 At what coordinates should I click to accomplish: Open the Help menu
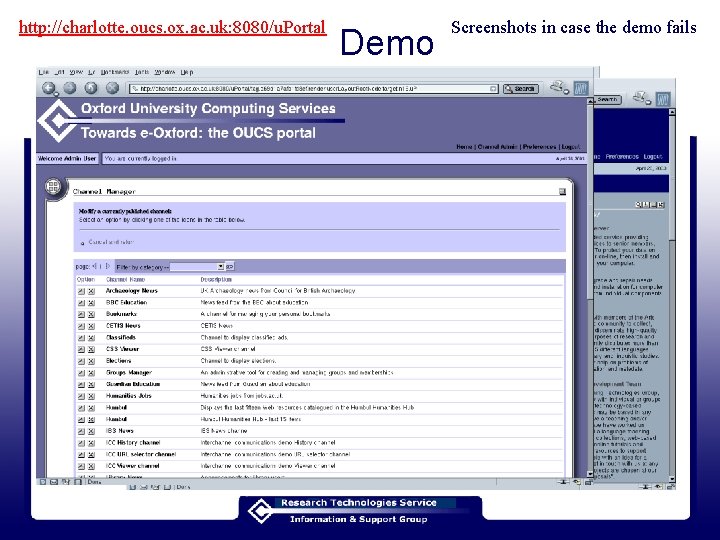click(187, 72)
